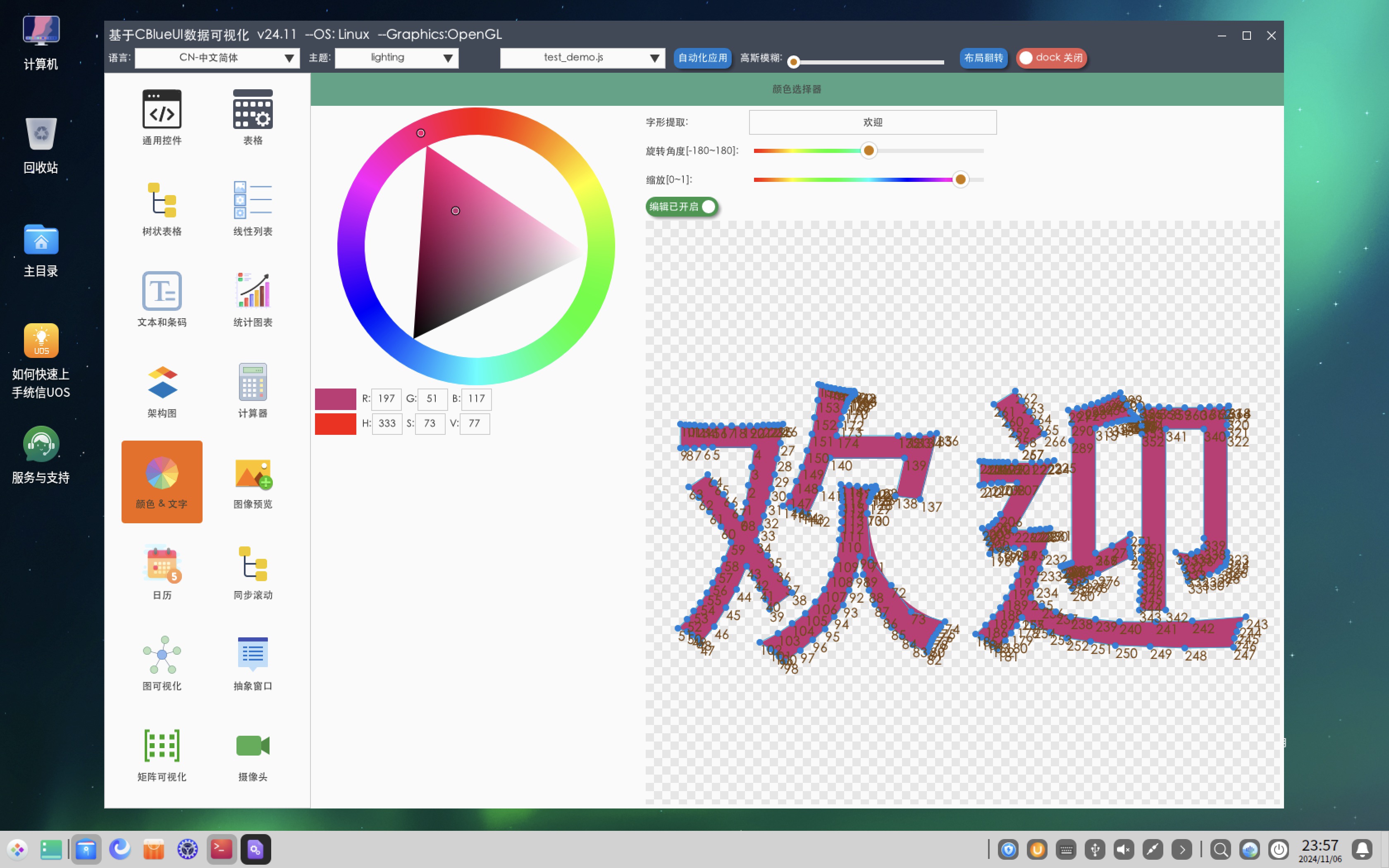Open the terminal from the taskbar
Image resolution: width=1389 pixels, height=868 pixels.
click(222, 849)
